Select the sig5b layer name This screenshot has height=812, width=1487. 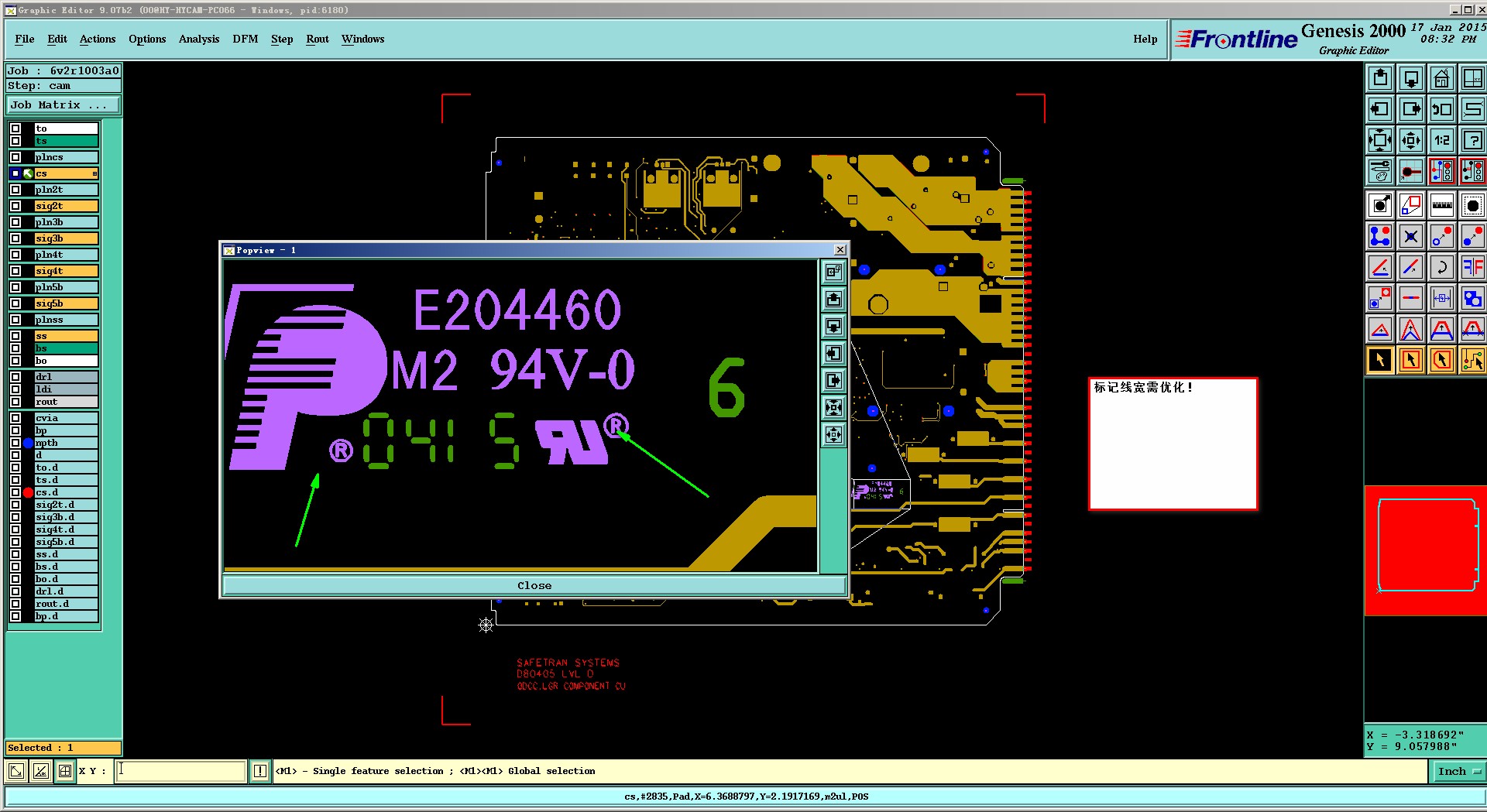pos(66,303)
